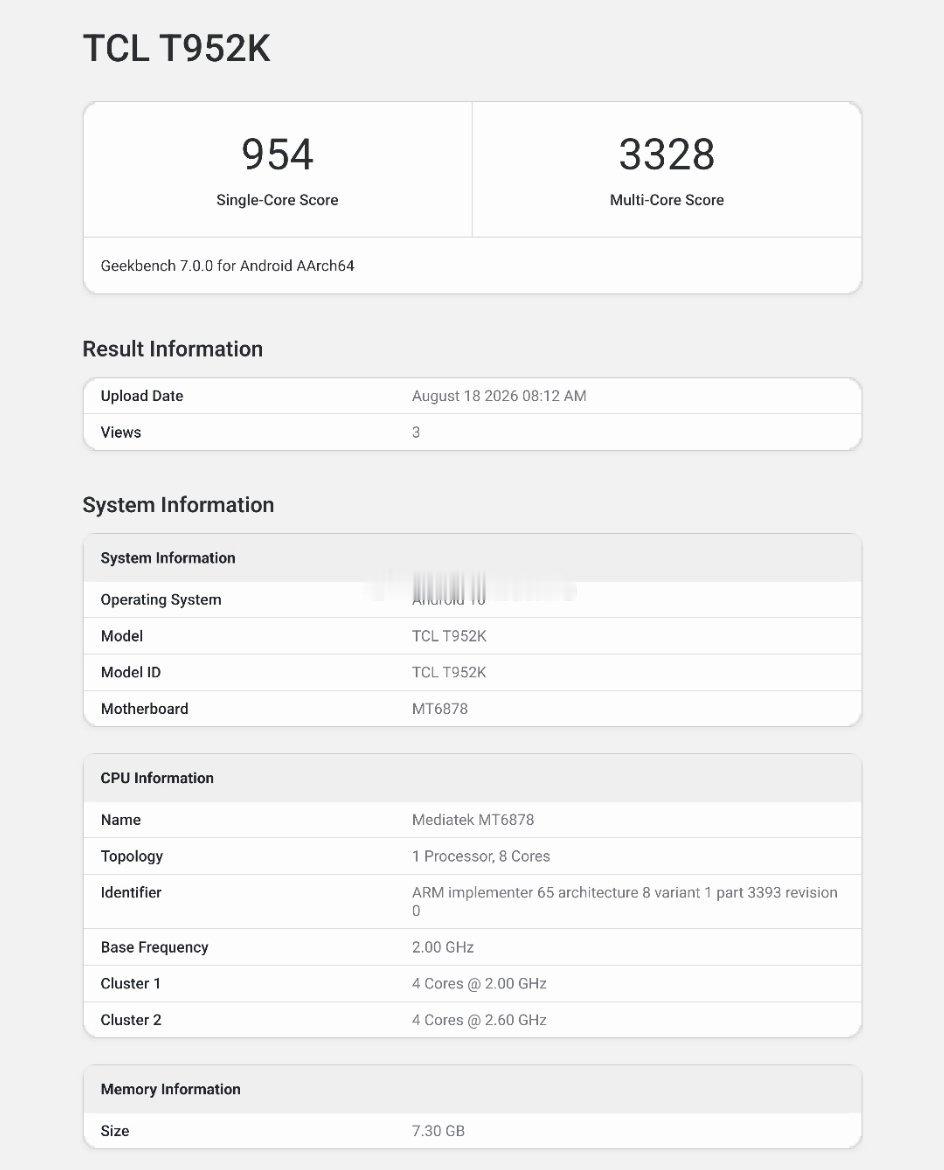This screenshot has height=1170, width=944.
Task: Select the 7.30 GB memory size value
Action: [438, 1131]
